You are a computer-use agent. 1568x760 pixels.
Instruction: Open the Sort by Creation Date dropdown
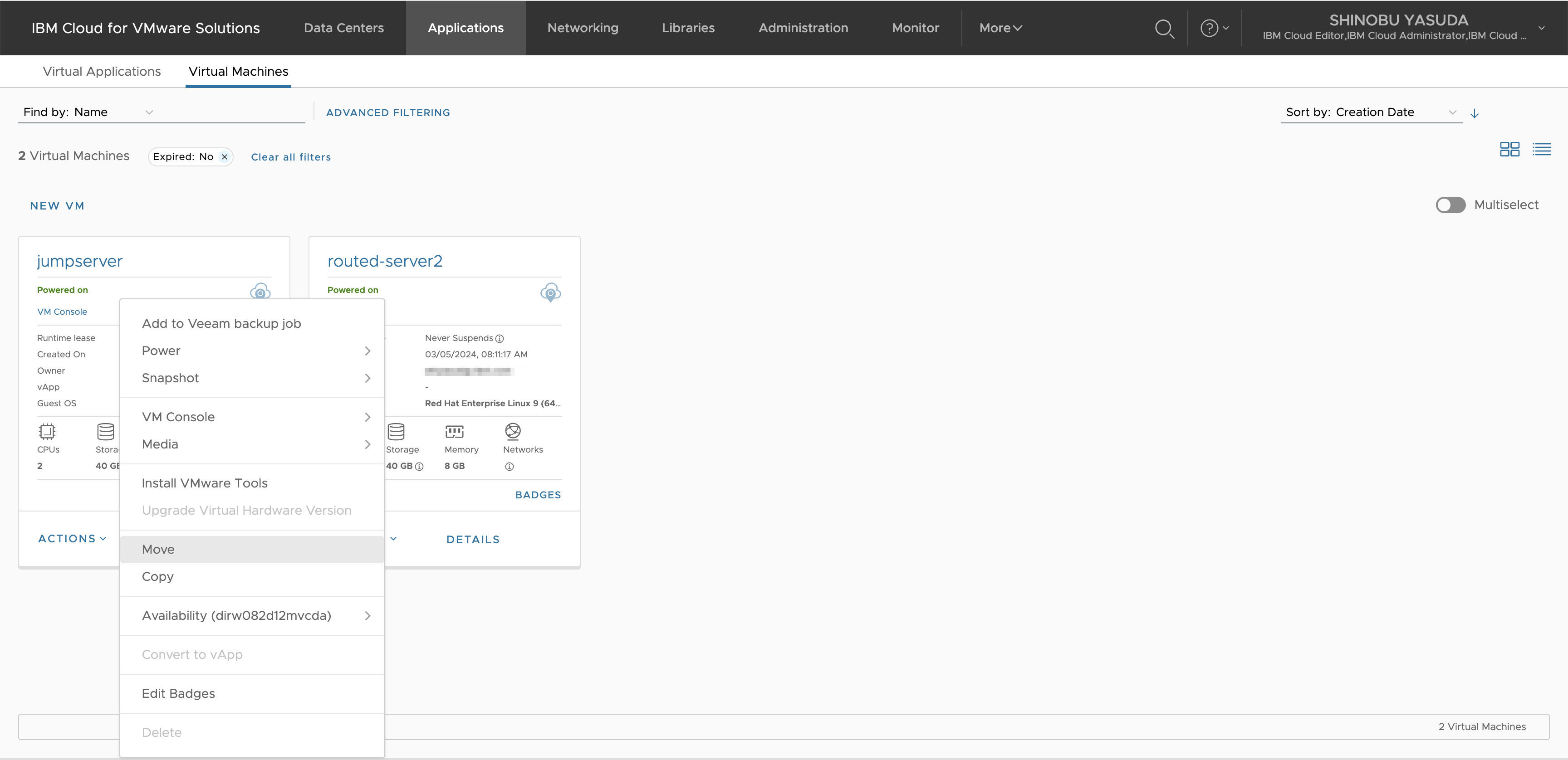(1370, 112)
